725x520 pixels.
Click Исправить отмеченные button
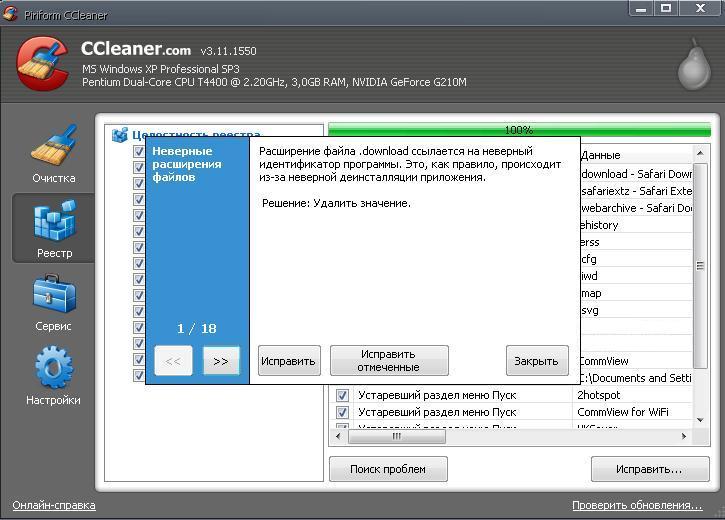coord(389,361)
